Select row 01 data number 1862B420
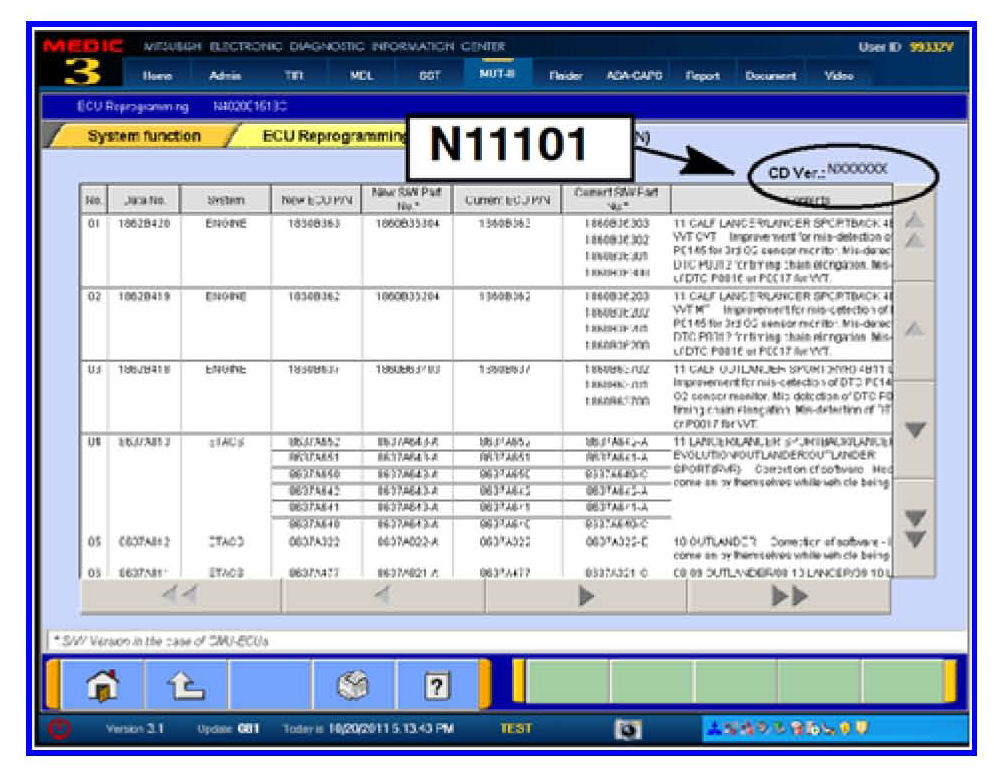This screenshot has width=994, height=774. point(144,223)
